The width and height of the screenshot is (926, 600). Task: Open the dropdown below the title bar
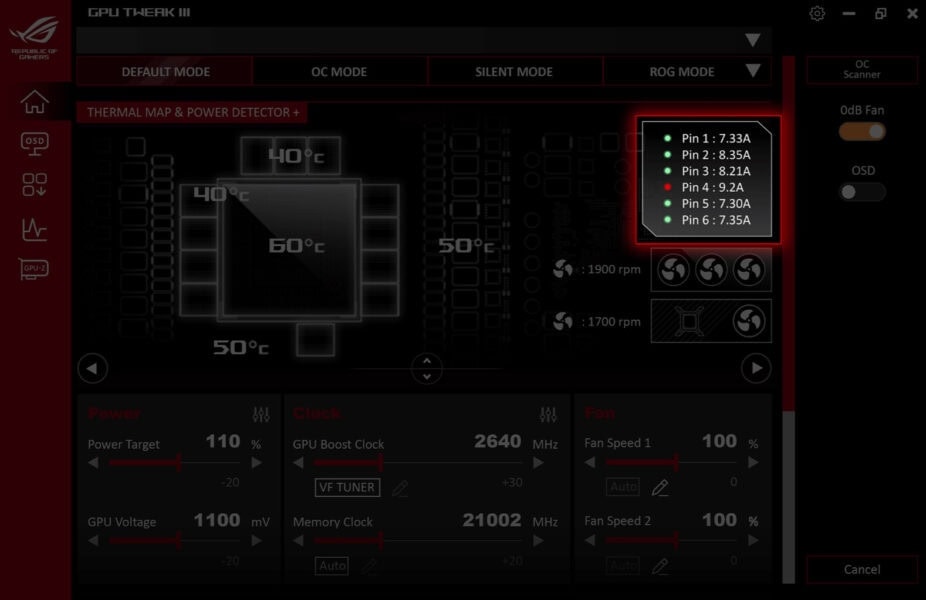pos(753,40)
